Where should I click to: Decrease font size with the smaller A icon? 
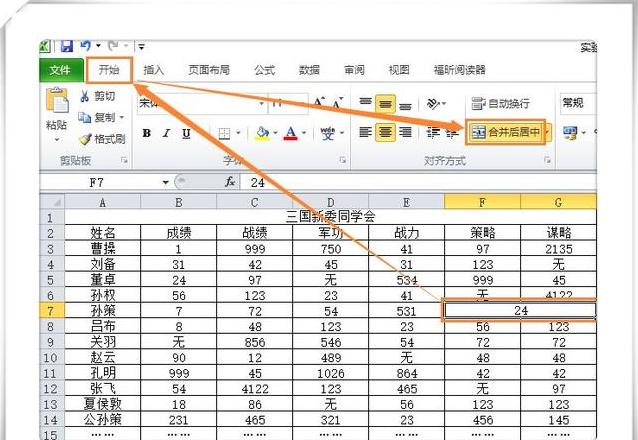tap(338, 103)
